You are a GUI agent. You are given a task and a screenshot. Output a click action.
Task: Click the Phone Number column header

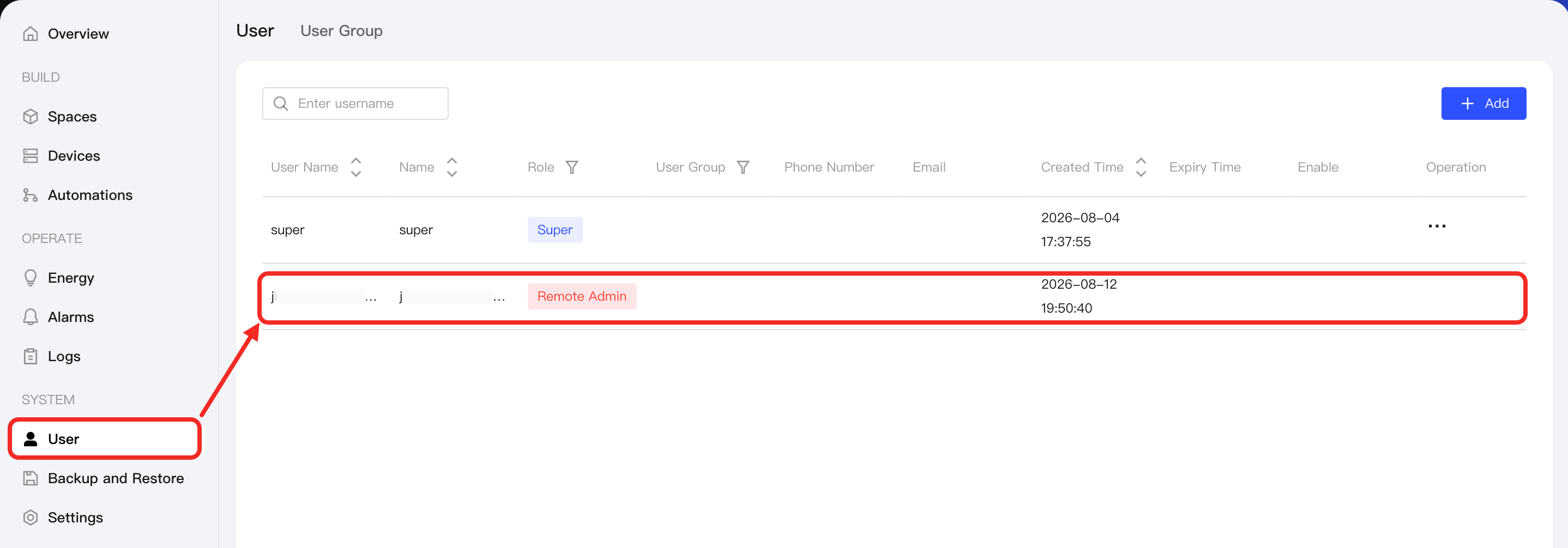coord(829,167)
